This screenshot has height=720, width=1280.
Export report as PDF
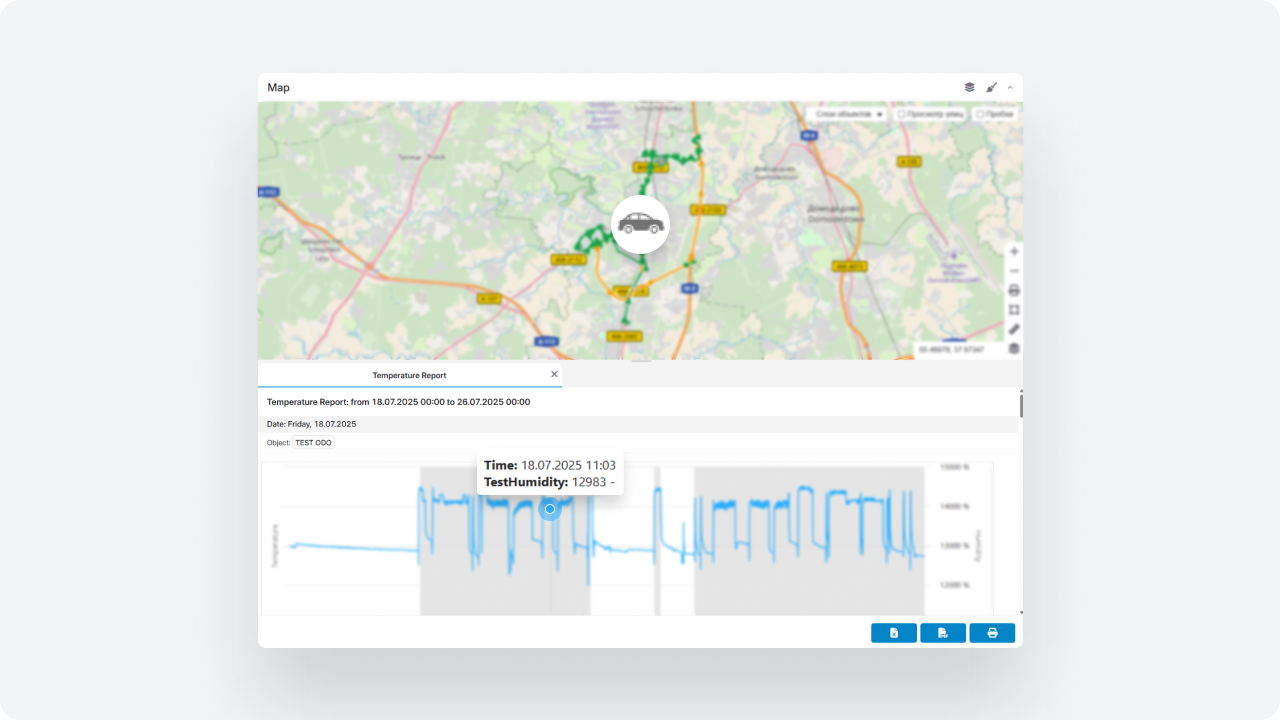943,633
